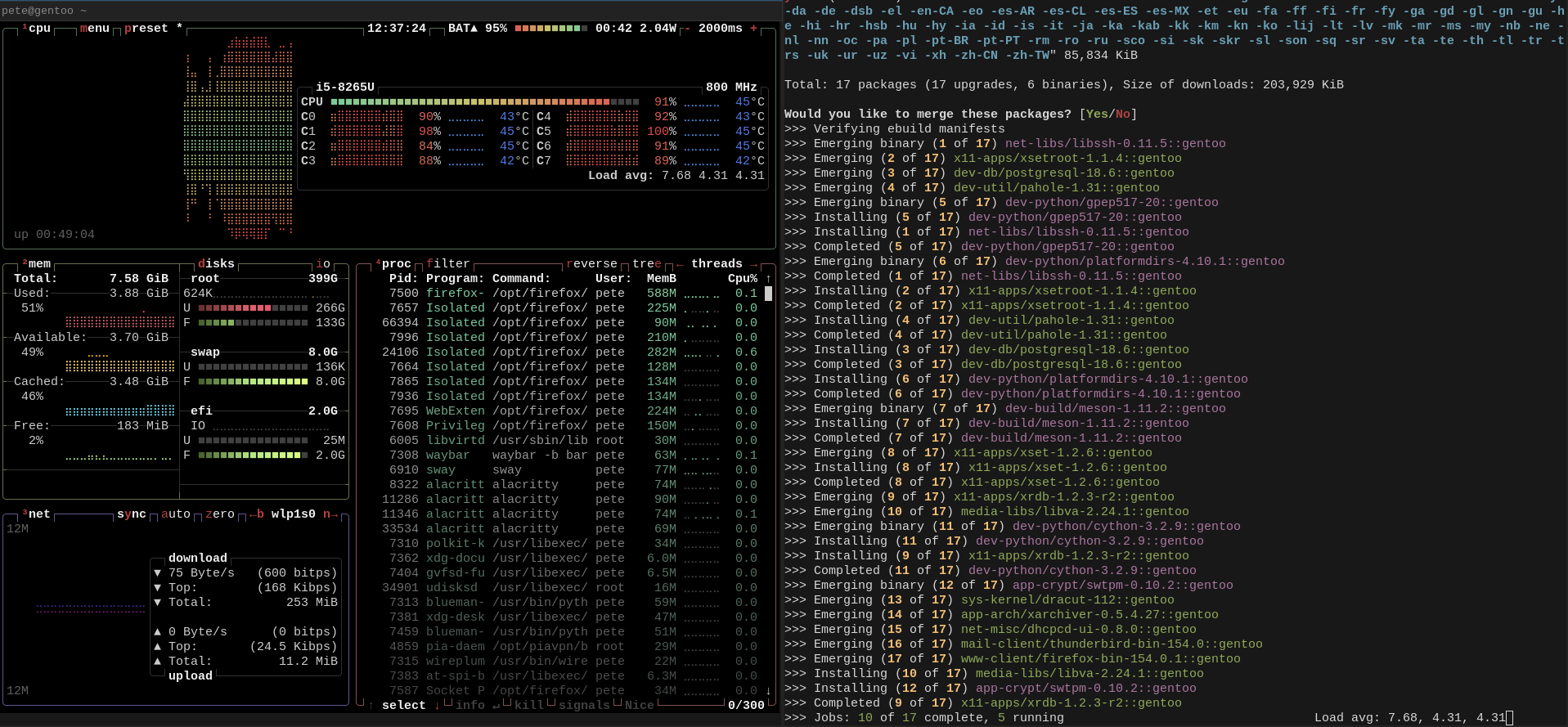This screenshot has width=1568, height=727.
Task: Click up arrow left of select
Action: (x=371, y=706)
